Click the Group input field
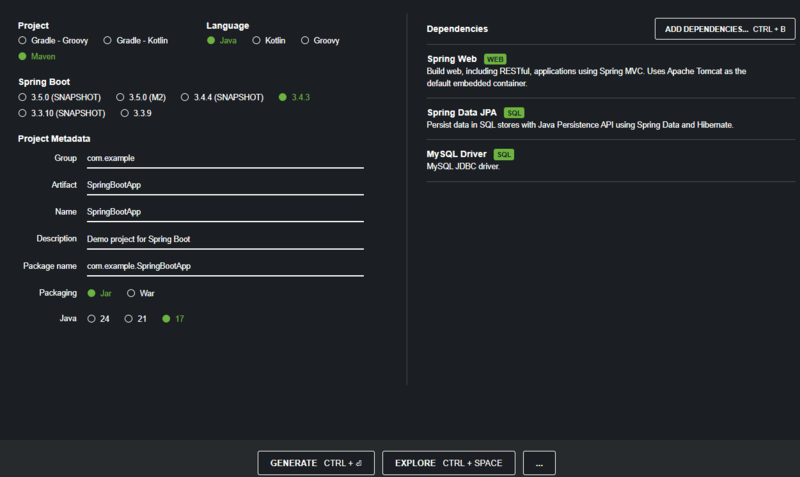This screenshot has width=800, height=477. [225, 159]
